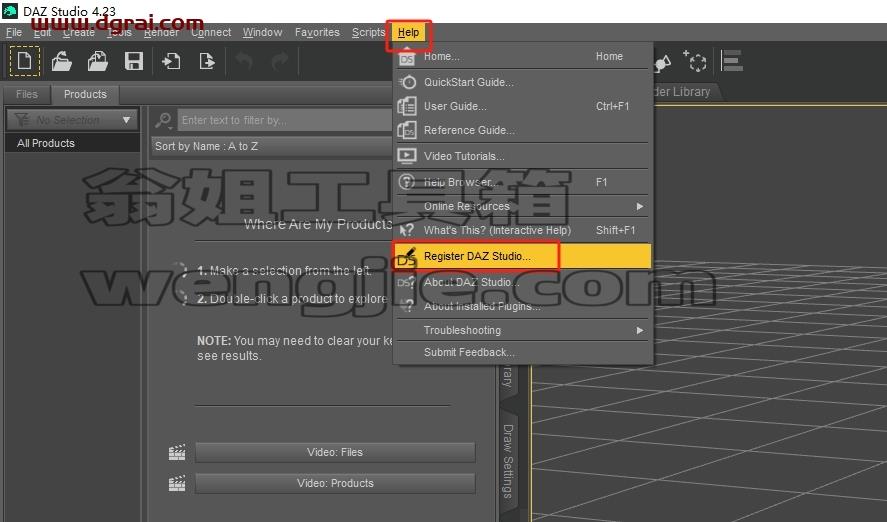Screen dimensions: 887x522
Task: Open Reference Guide from Help menu
Action: click(523, 130)
